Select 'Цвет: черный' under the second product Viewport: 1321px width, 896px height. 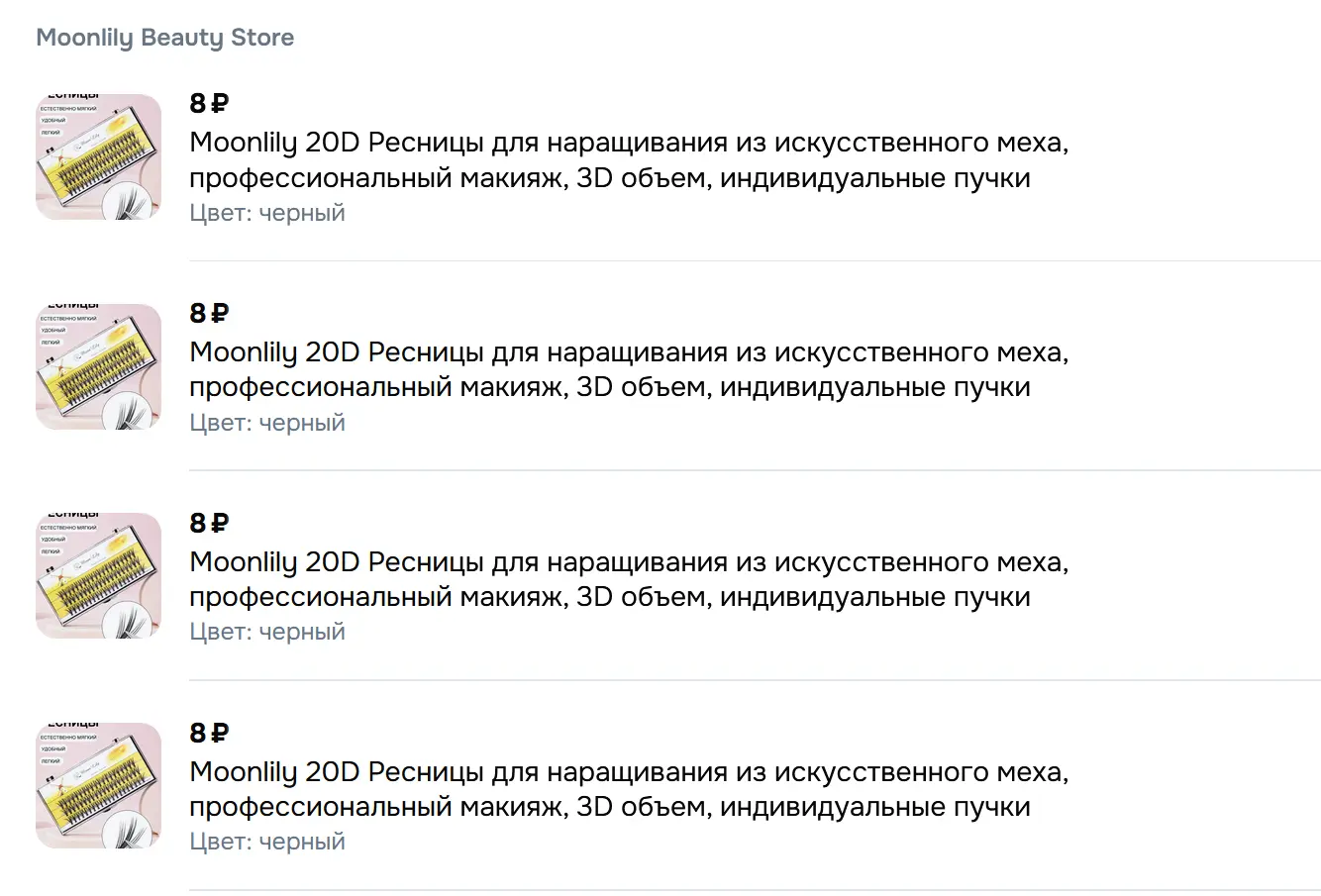coord(267,423)
